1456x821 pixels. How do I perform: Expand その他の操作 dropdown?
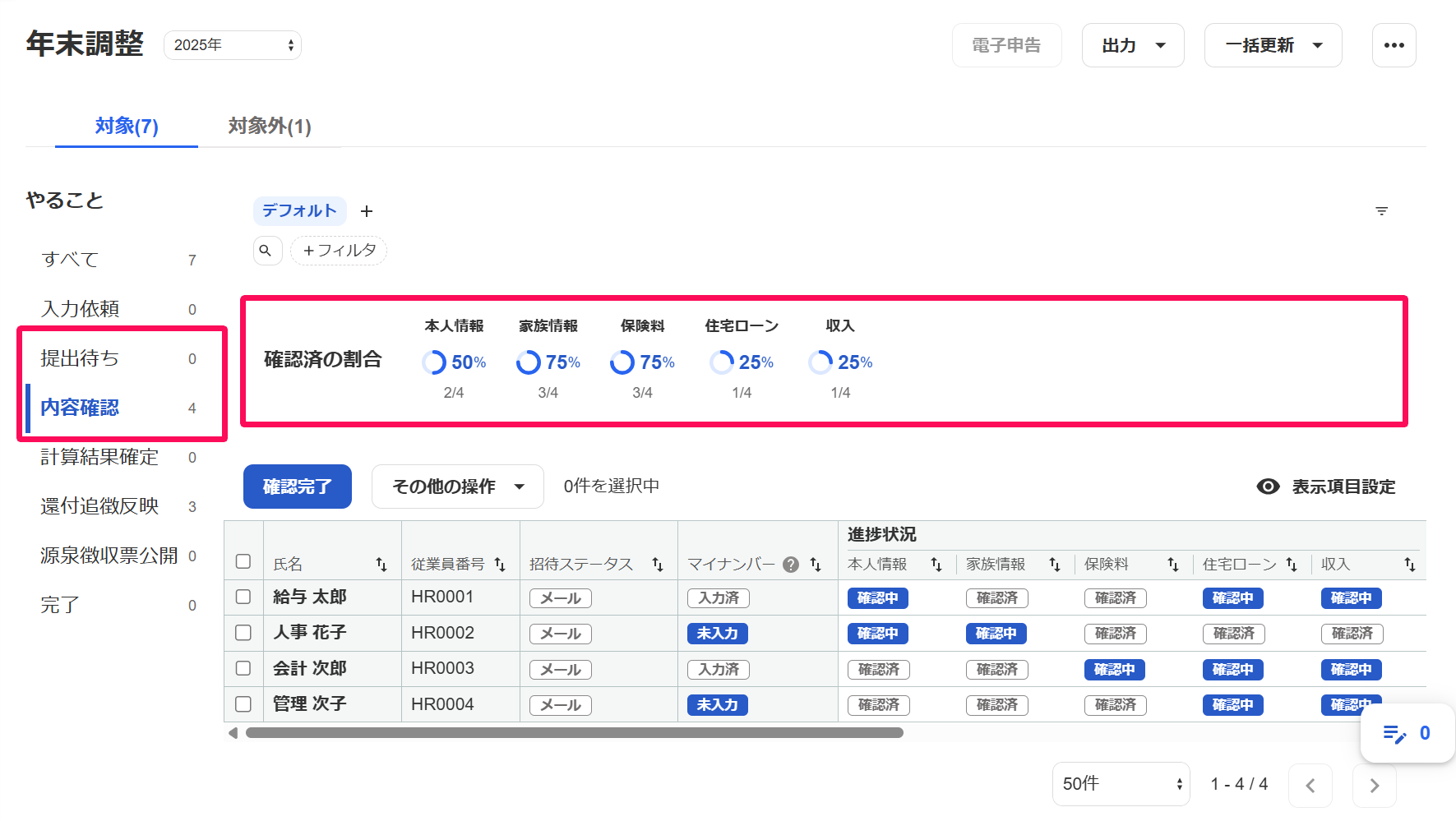pos(458,487)
